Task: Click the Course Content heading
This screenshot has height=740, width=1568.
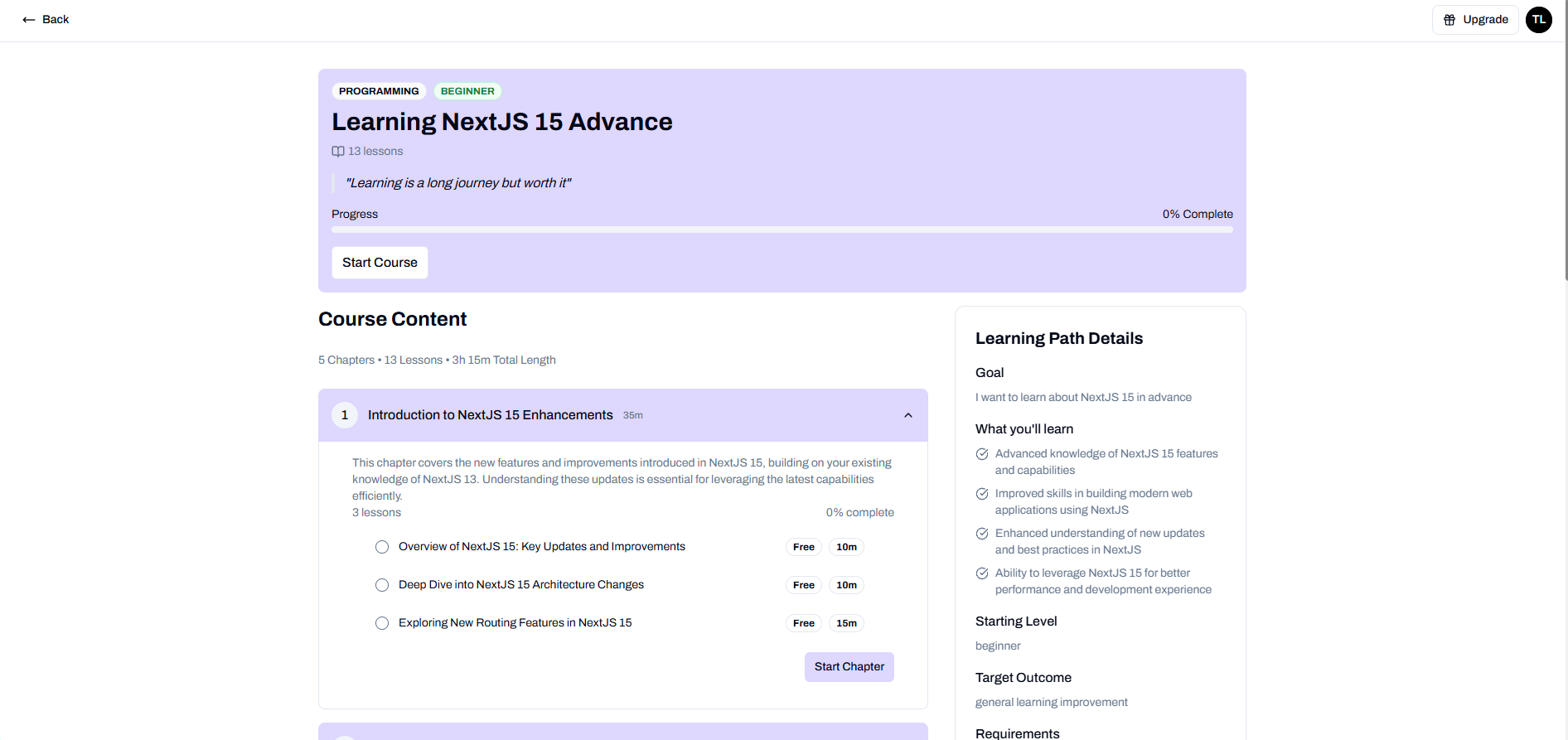Action: 393,320
